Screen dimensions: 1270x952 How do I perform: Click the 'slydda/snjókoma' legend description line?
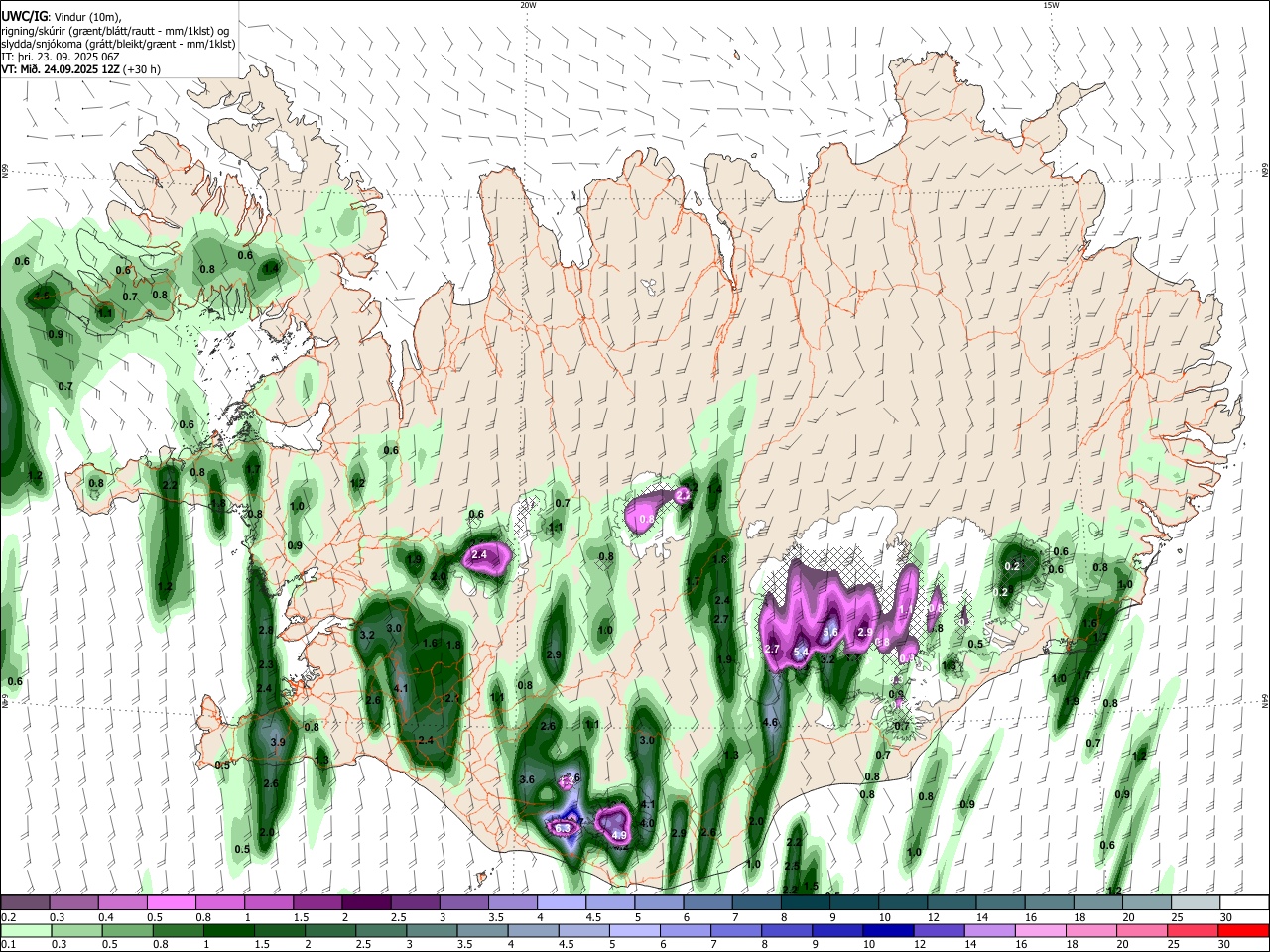(x=118, y=44)
